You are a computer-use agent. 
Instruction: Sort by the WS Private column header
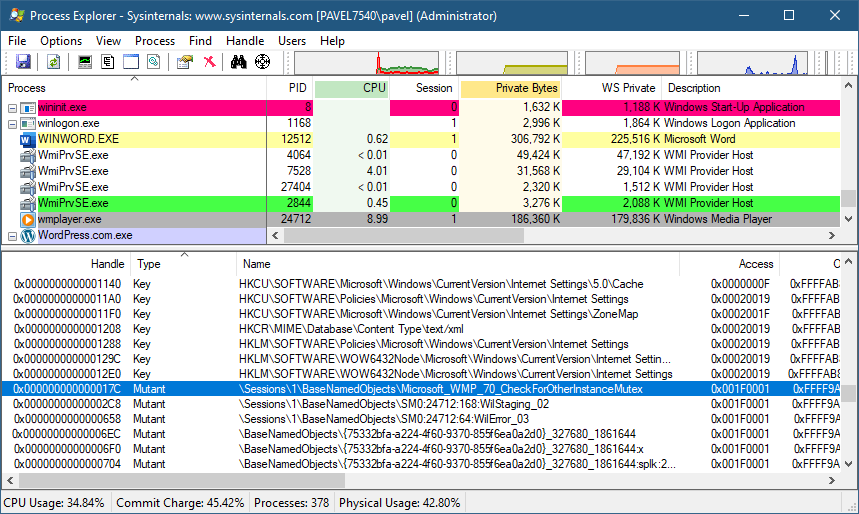click(x=612, y=88)
